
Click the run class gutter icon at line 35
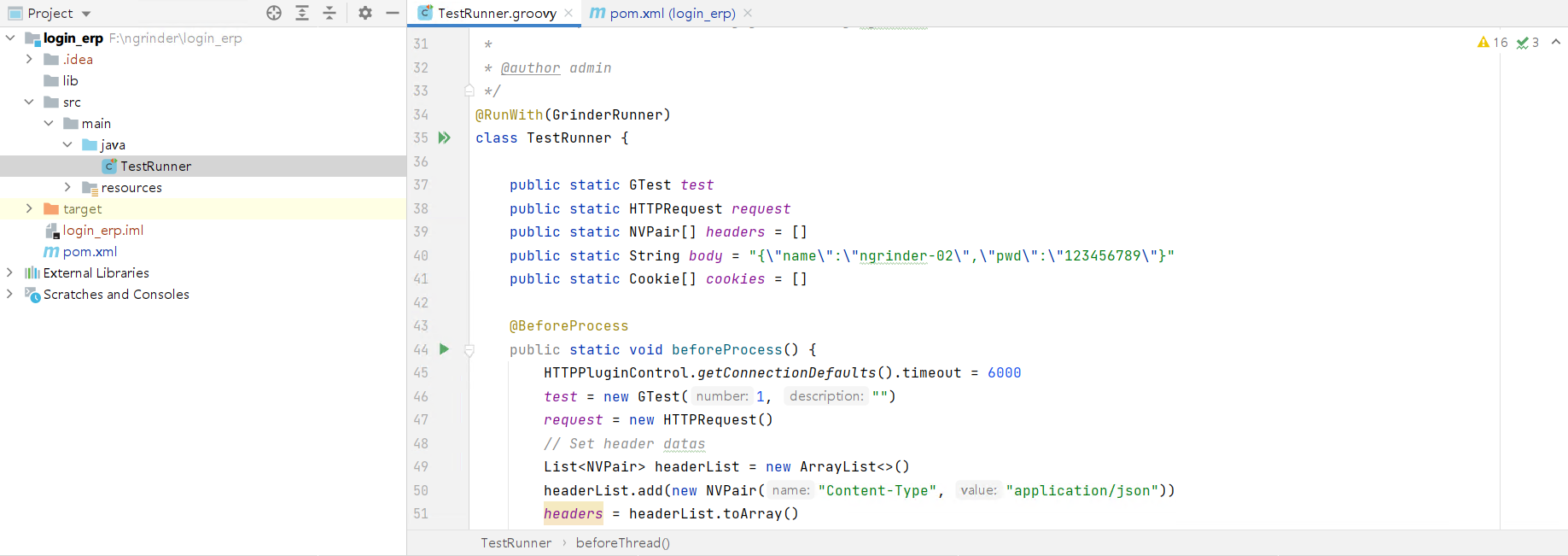[444, 138]
